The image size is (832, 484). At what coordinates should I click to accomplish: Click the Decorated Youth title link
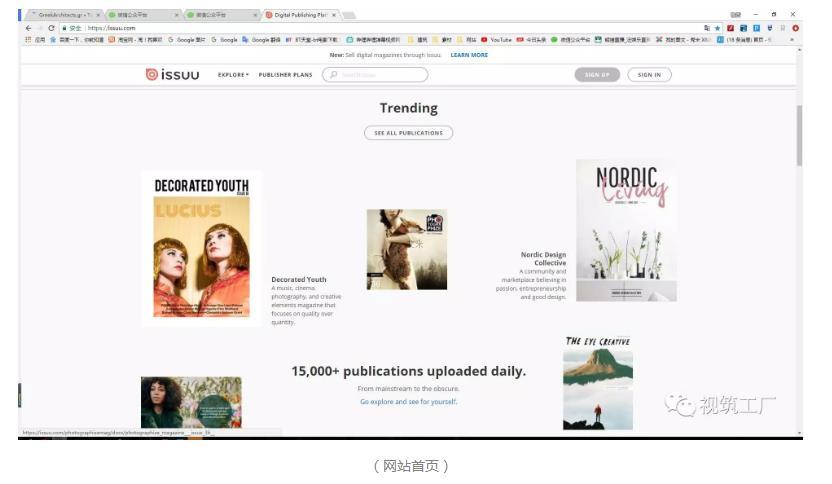coord(299,280)
